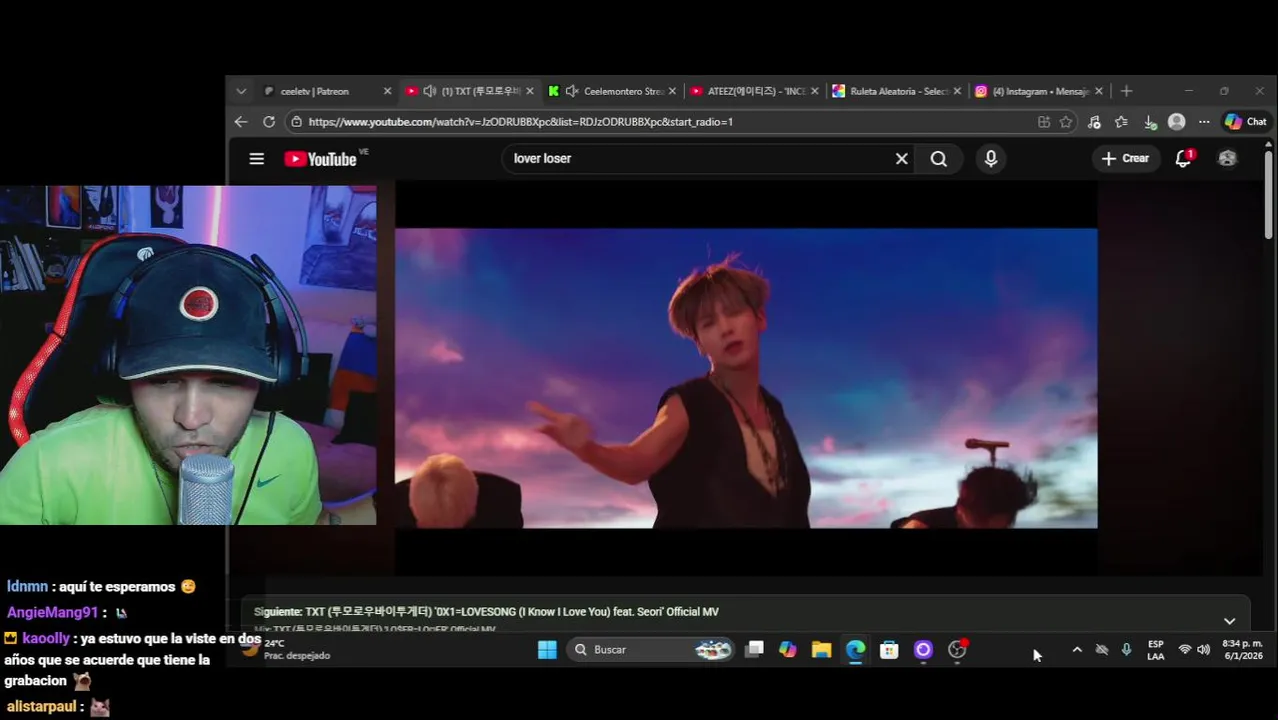The width and height of the screenshot is (1278, 720).
Task: Open the Windows Start menu
Action: [547, 650]
